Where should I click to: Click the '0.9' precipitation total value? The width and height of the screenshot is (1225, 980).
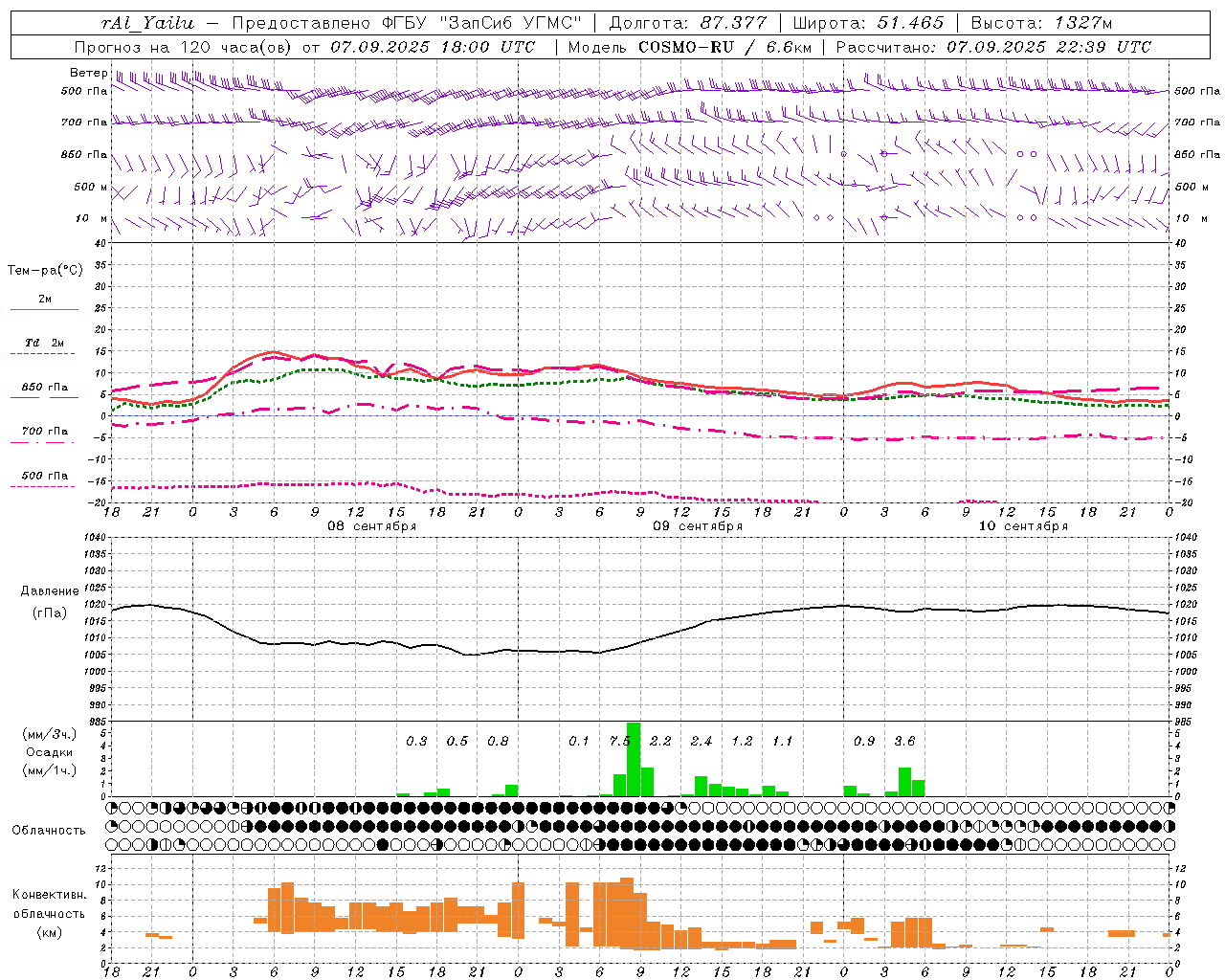click(864, 741)
